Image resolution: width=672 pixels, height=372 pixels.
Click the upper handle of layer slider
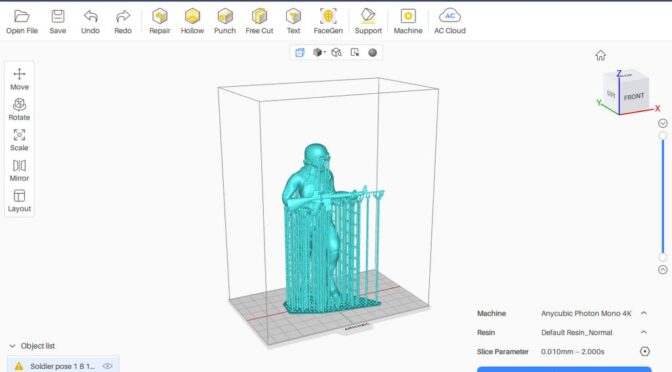click(x=663, y=136)
